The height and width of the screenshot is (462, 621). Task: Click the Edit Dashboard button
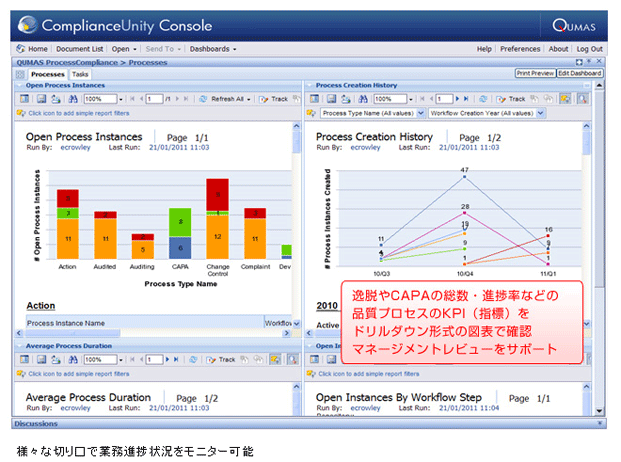(x=580, y=73)
